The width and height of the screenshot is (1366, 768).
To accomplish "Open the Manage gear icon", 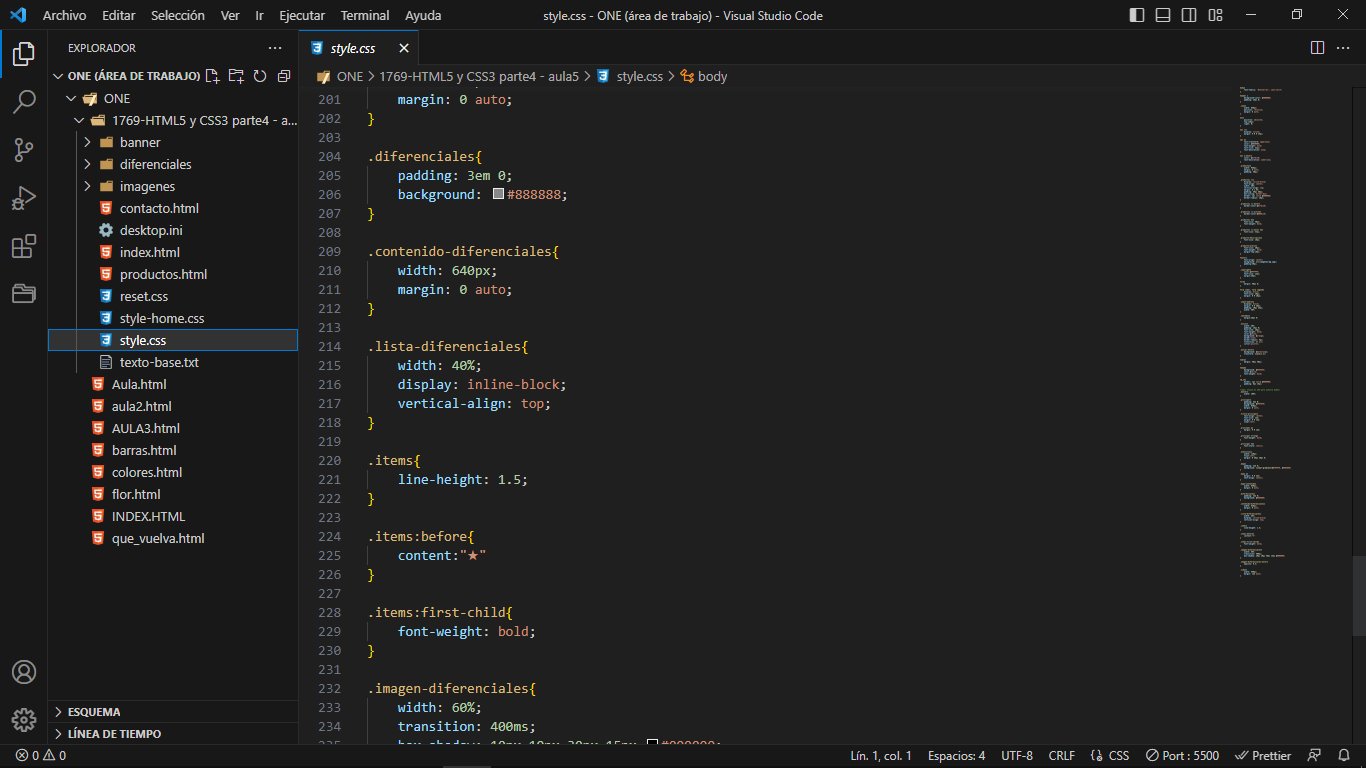I will [24, 720].
